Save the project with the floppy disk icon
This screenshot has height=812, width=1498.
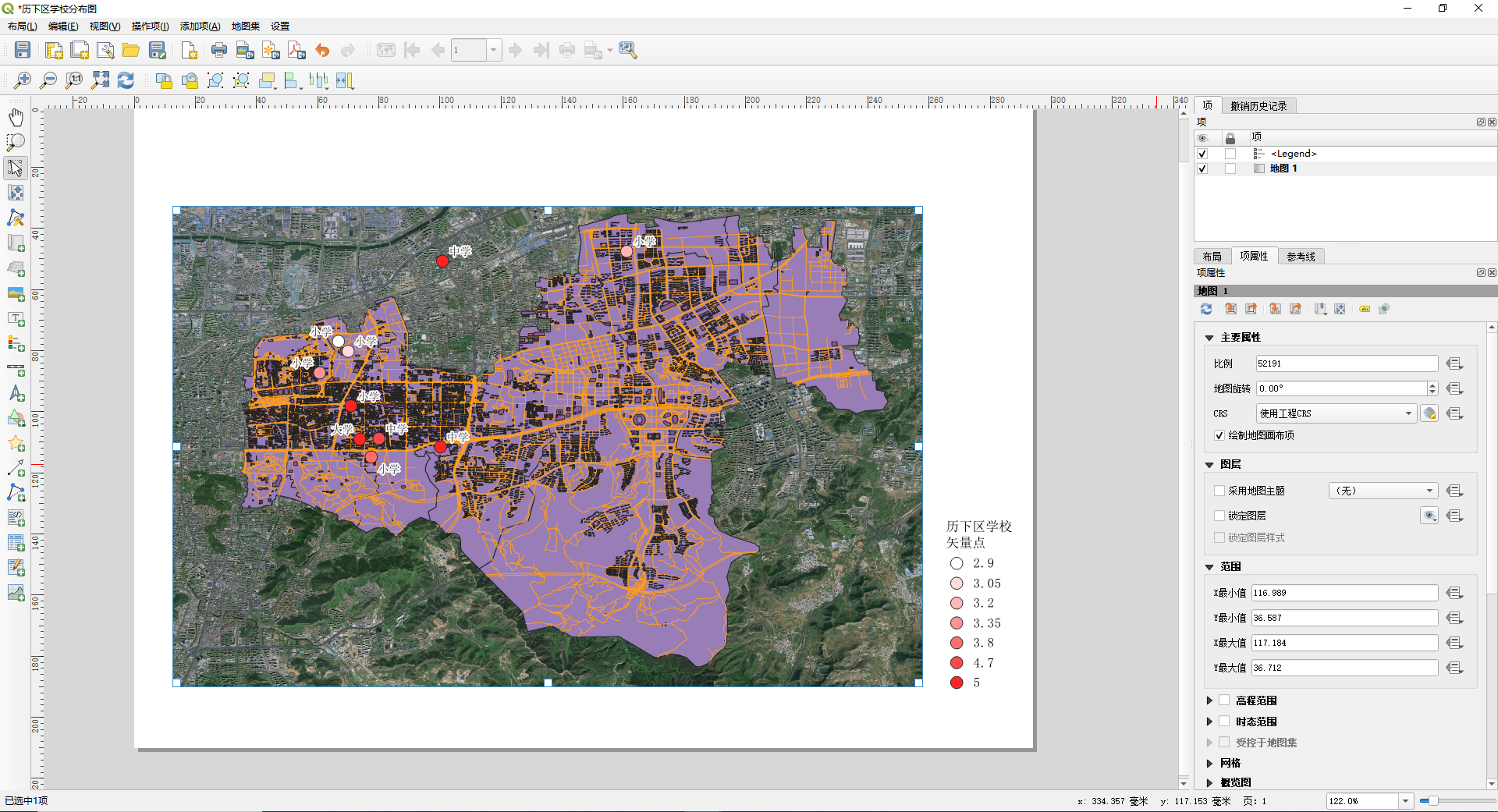(23, 51)
